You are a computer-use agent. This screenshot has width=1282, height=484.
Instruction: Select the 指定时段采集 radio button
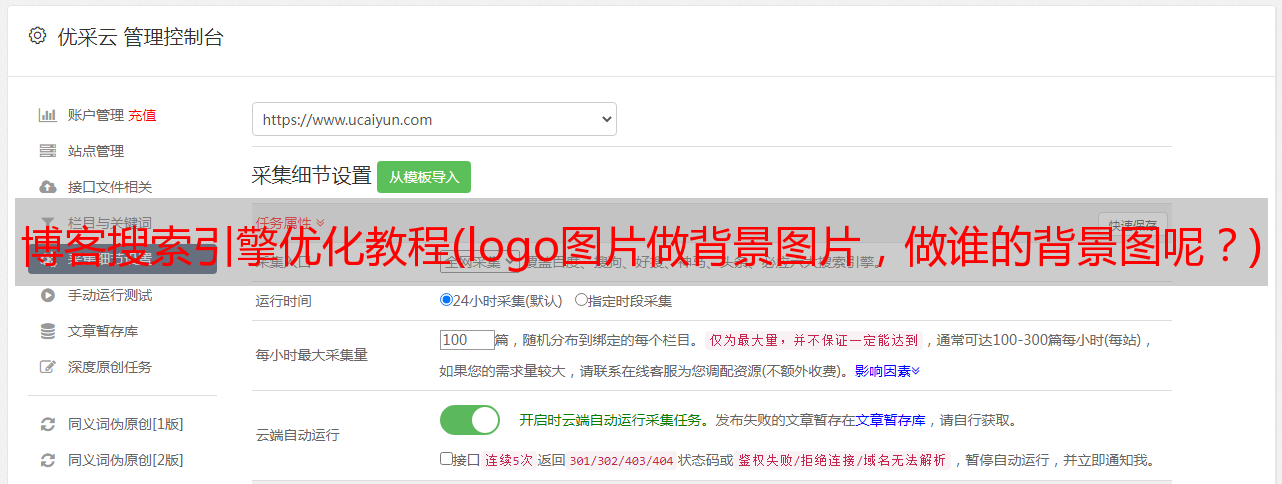point(581,300)
